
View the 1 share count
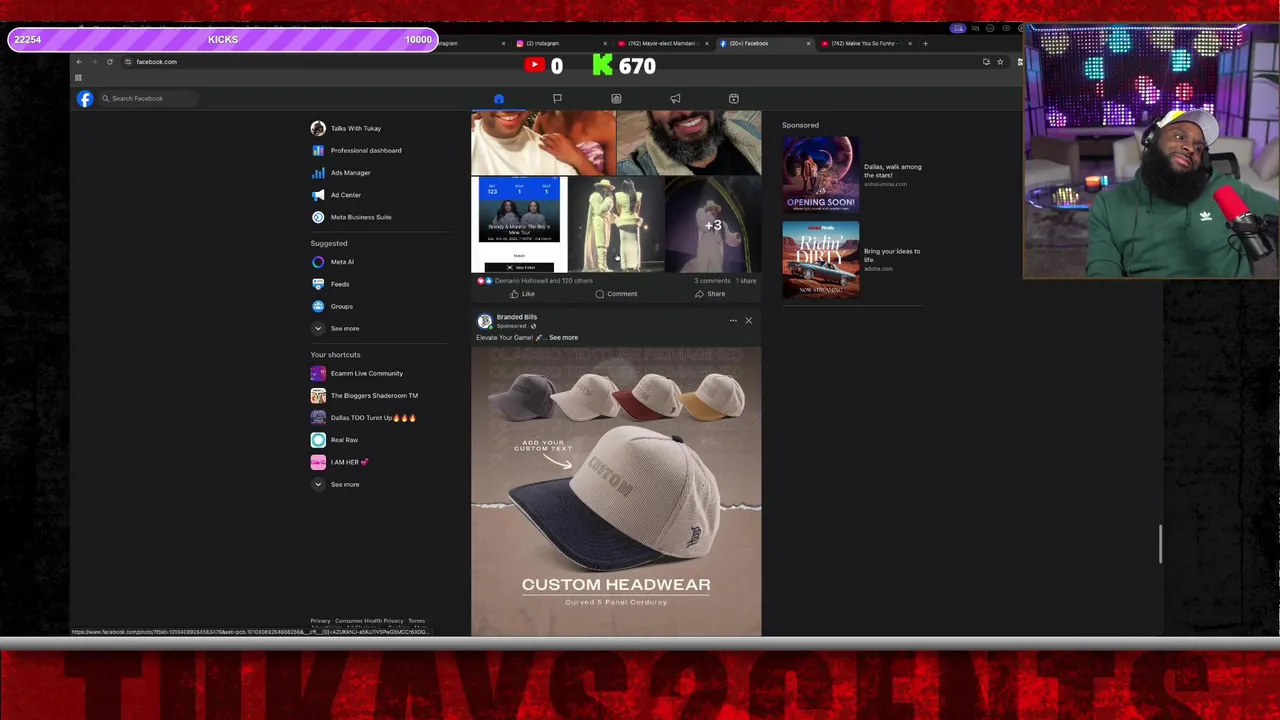coord(747,281)
